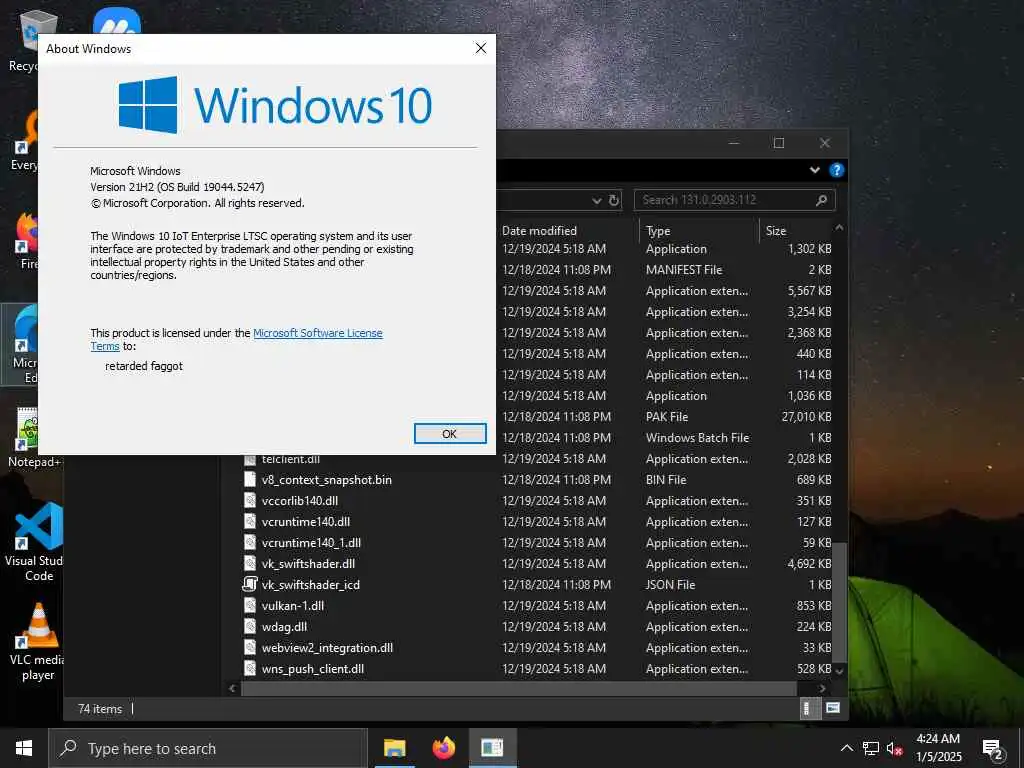Refresh the File Explorer address bar

click(614, 200)
